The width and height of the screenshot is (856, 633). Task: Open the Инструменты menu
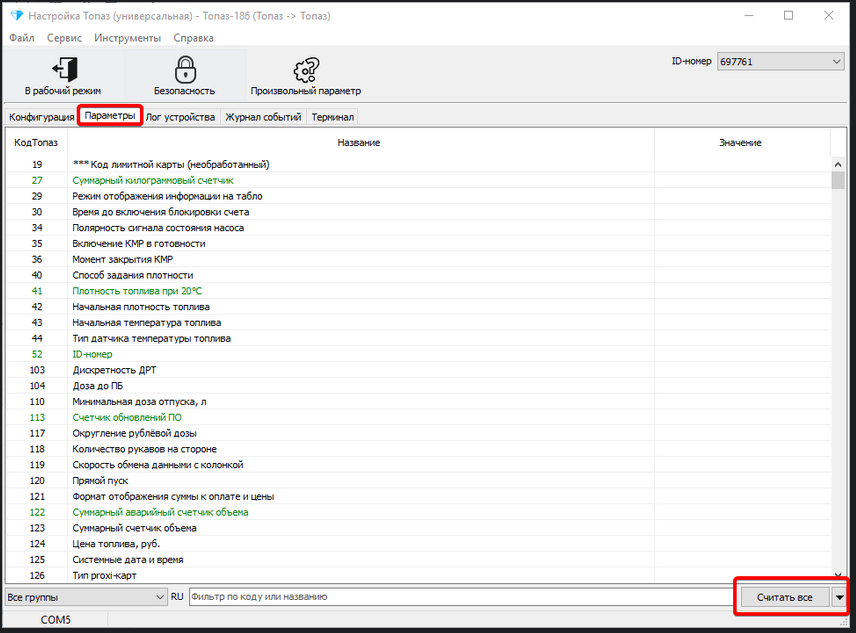click(127, 38)
